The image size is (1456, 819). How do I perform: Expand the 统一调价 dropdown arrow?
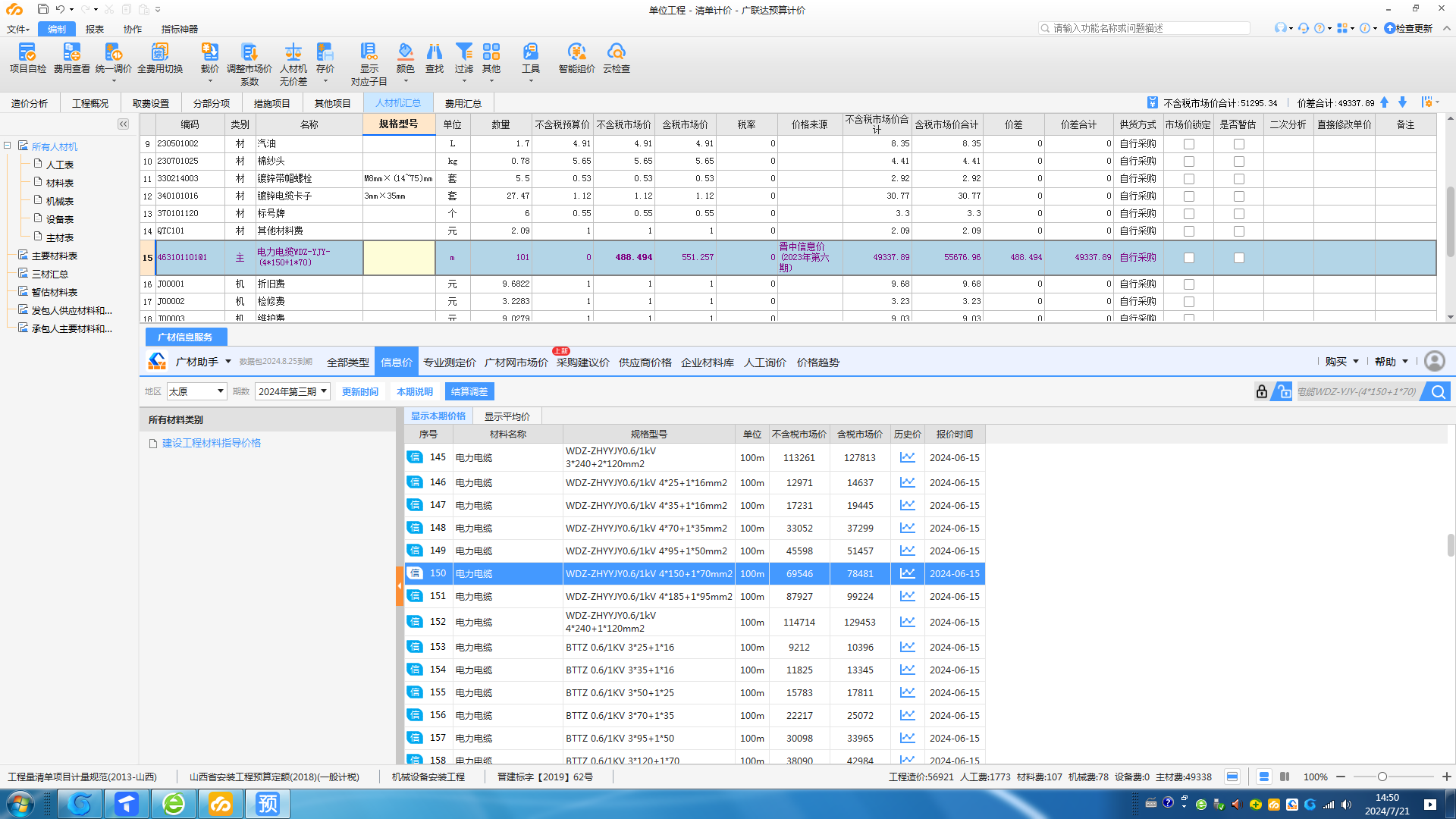click(x=114, y=81)
